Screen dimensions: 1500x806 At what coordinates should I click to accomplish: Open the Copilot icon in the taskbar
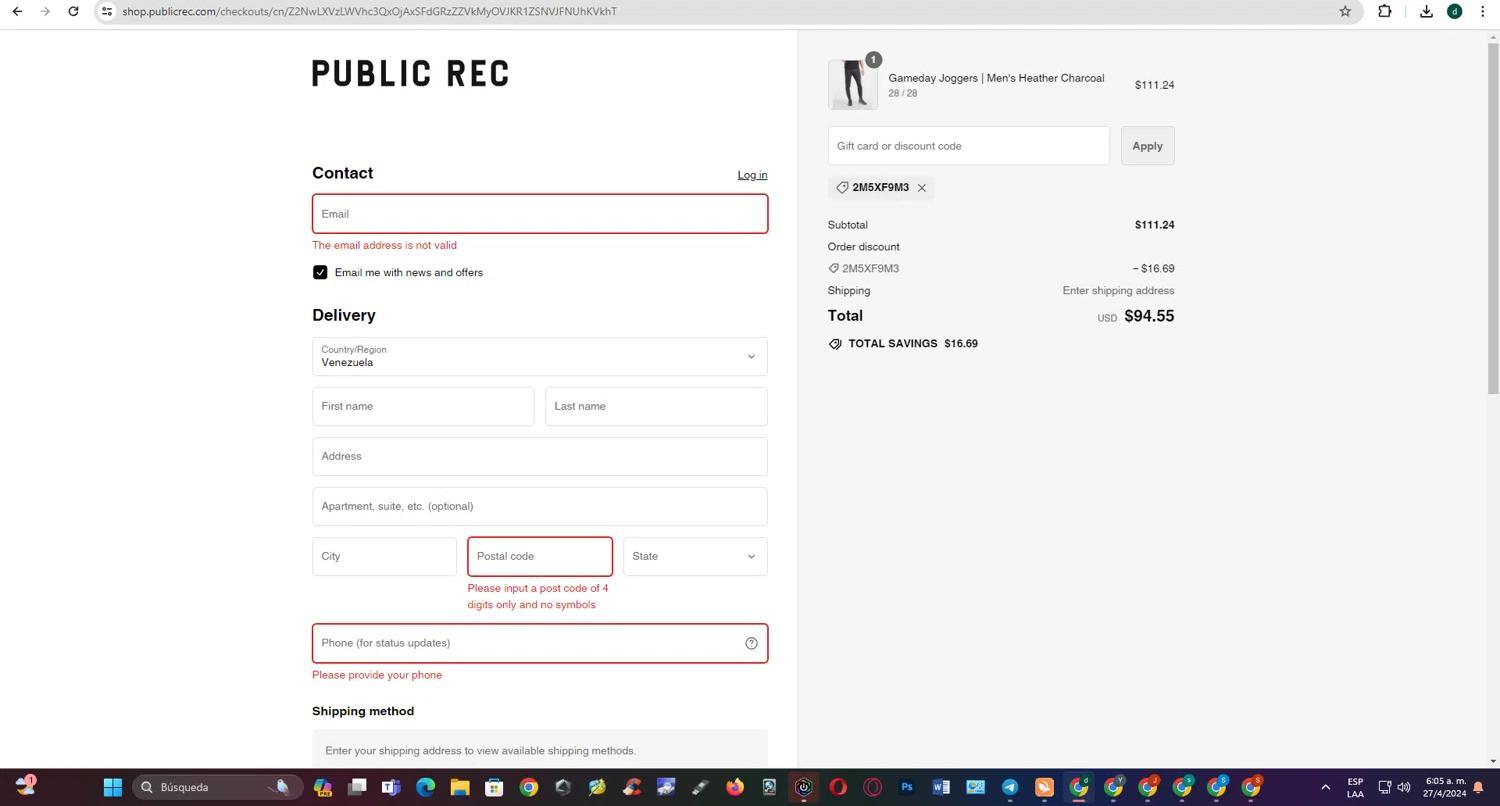coord(322,787)
